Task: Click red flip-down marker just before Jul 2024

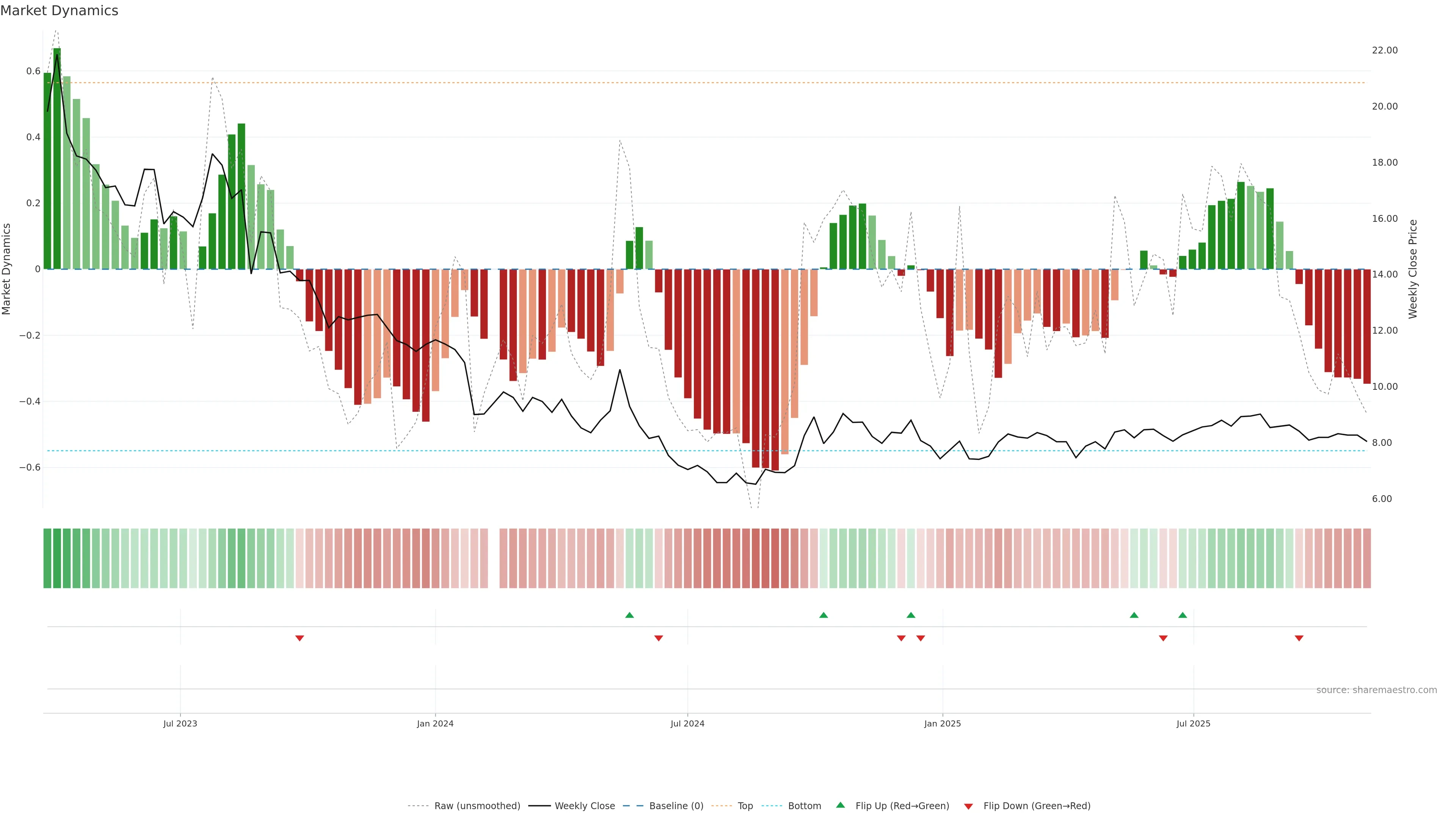Action: pyautogui.click(x=659, y=638)
